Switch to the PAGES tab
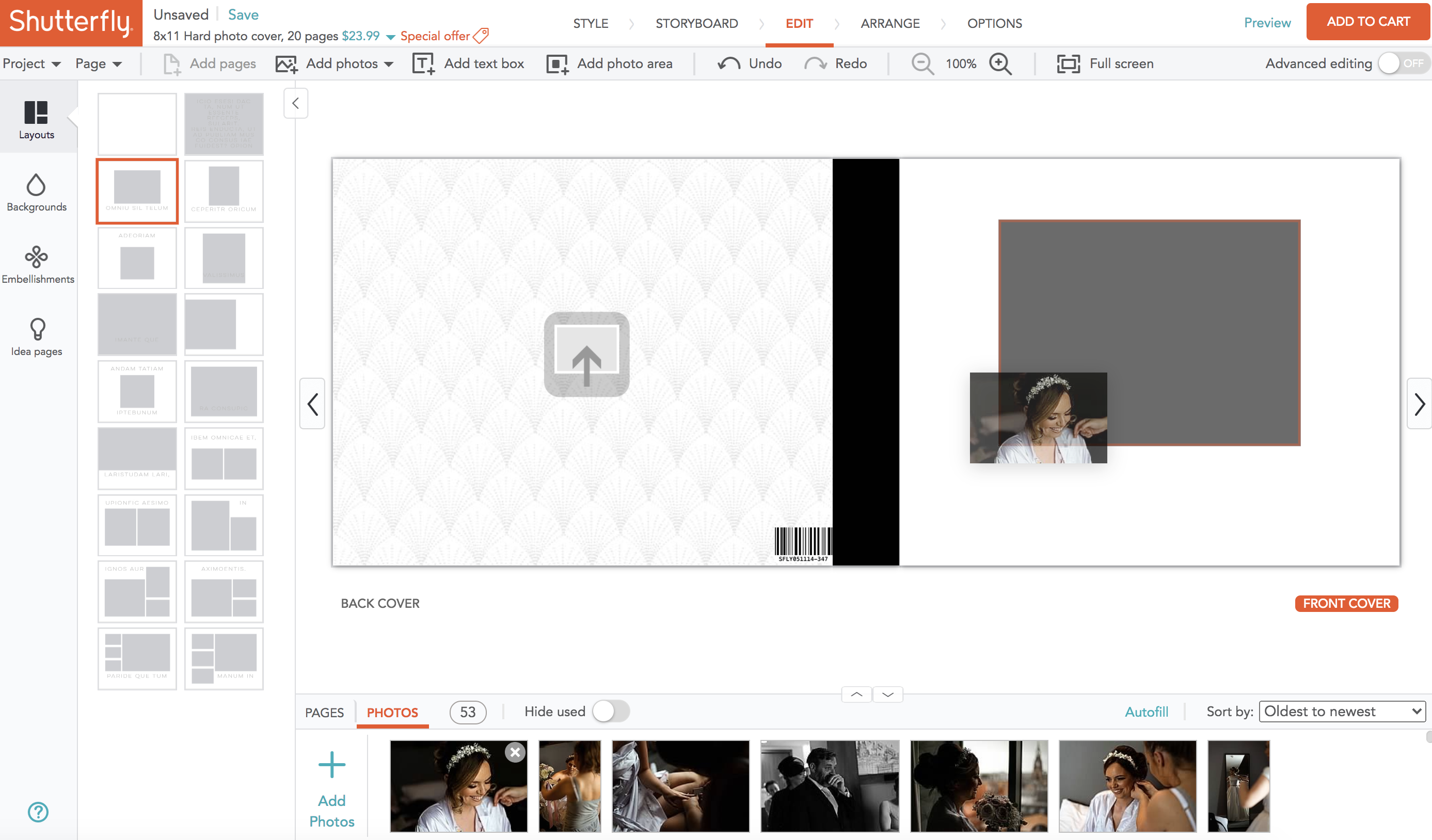 point(324,712)
